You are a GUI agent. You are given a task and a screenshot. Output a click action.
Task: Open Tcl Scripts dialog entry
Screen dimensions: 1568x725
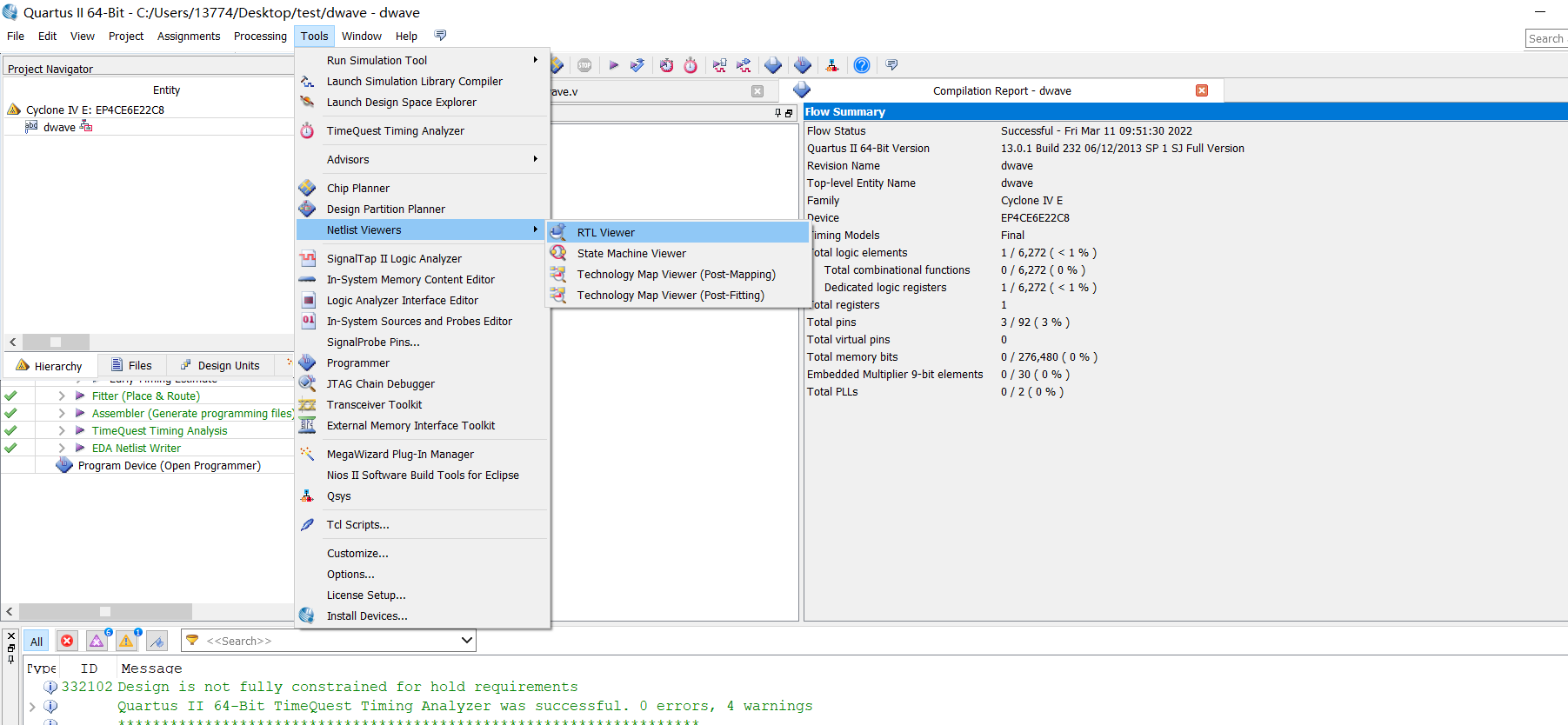tap(424, 524)
